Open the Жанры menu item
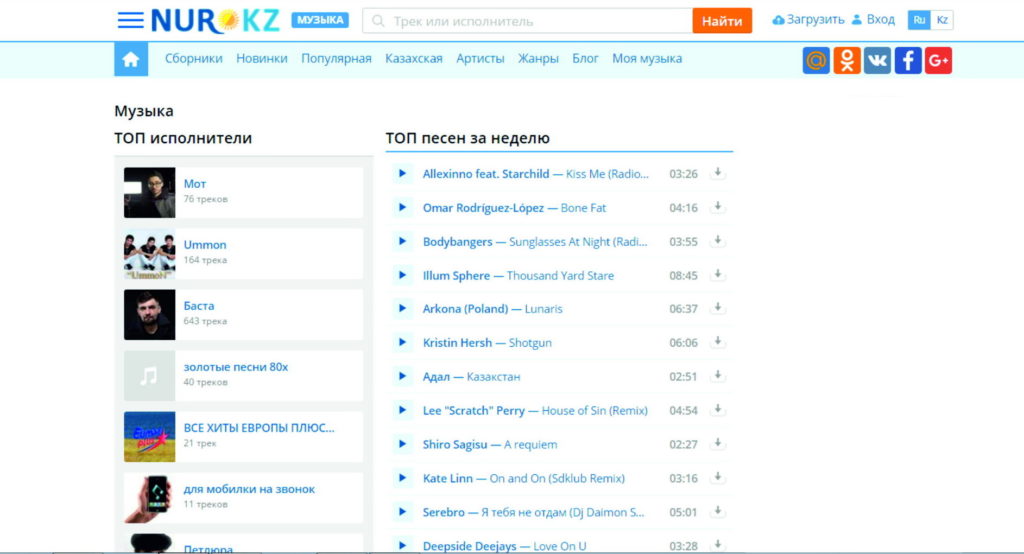 538,59
